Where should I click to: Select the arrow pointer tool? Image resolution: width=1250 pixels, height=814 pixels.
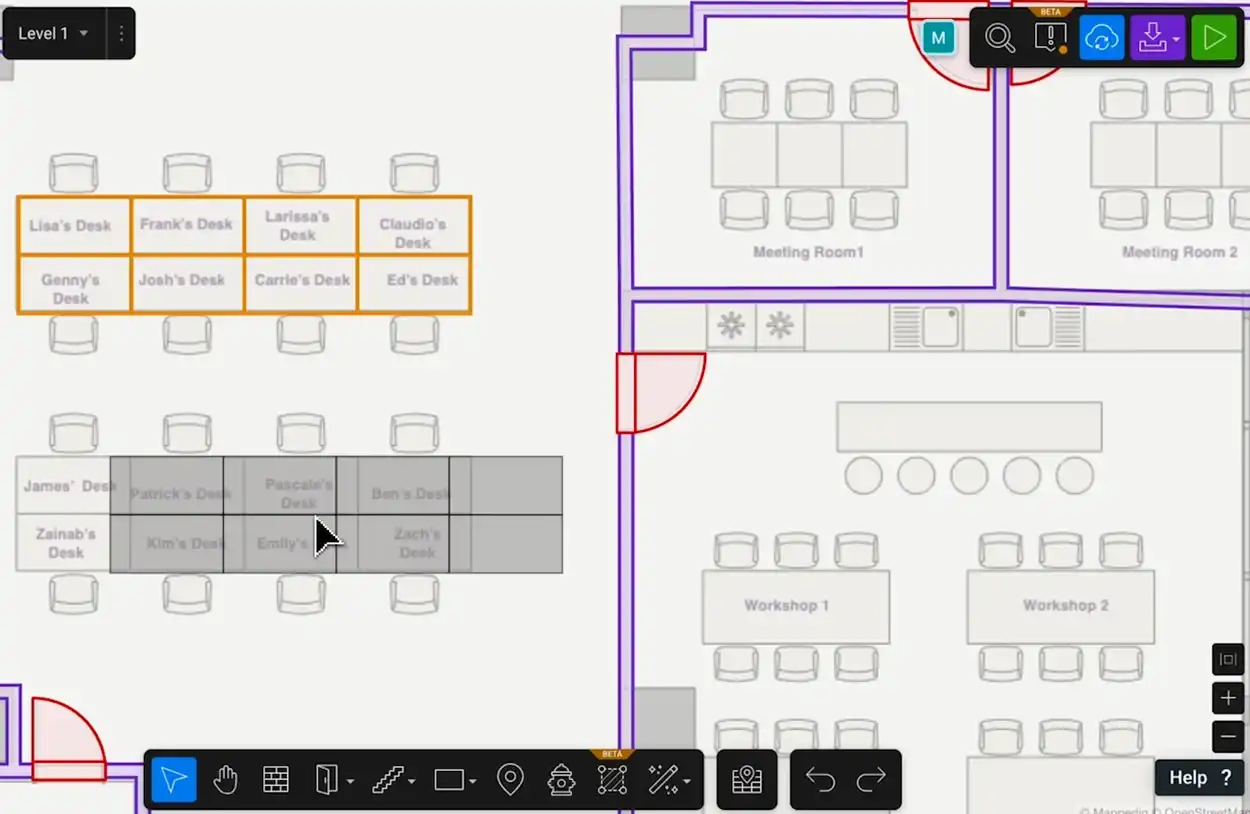coord(174,780)
